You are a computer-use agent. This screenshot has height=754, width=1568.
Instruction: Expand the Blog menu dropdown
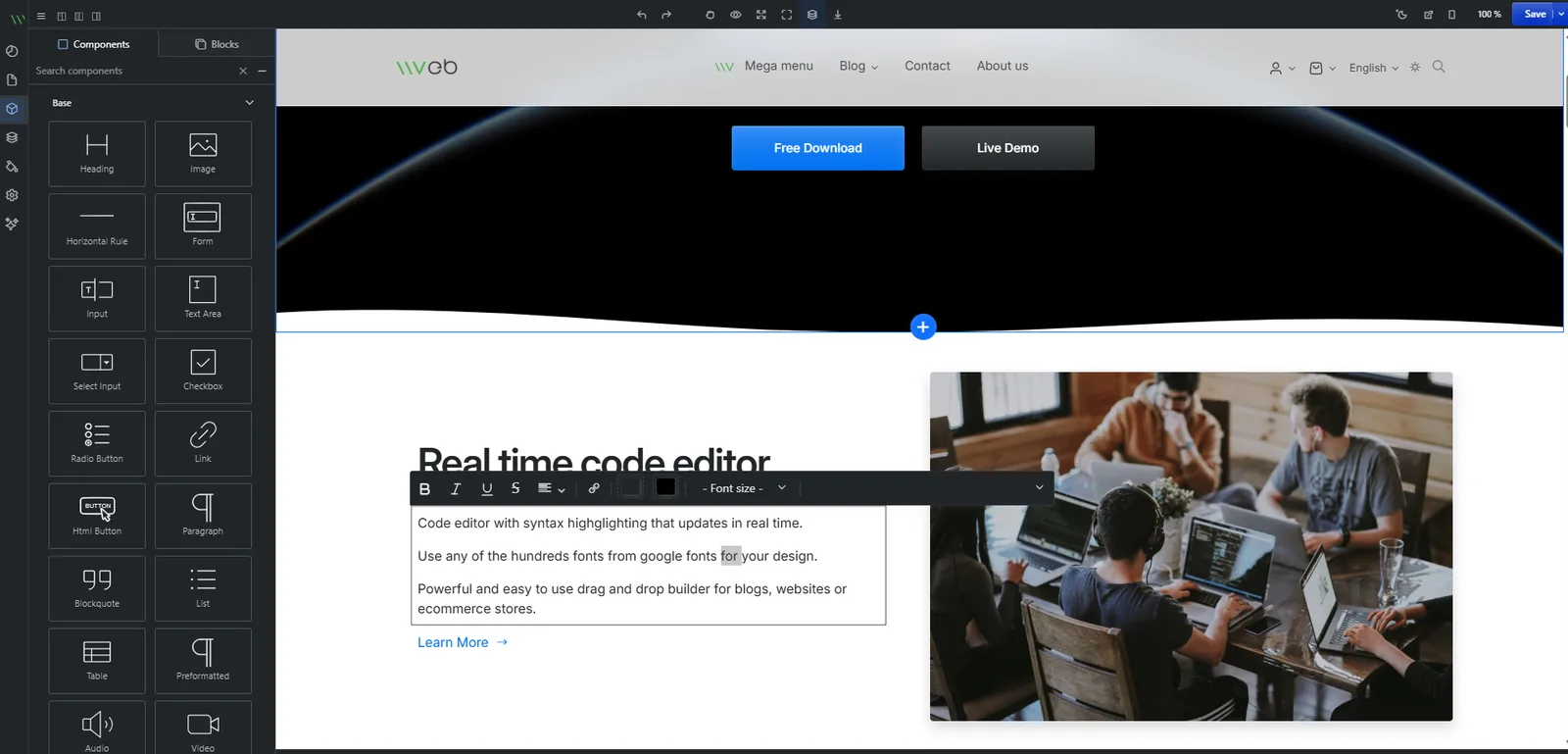pos(858,66)
